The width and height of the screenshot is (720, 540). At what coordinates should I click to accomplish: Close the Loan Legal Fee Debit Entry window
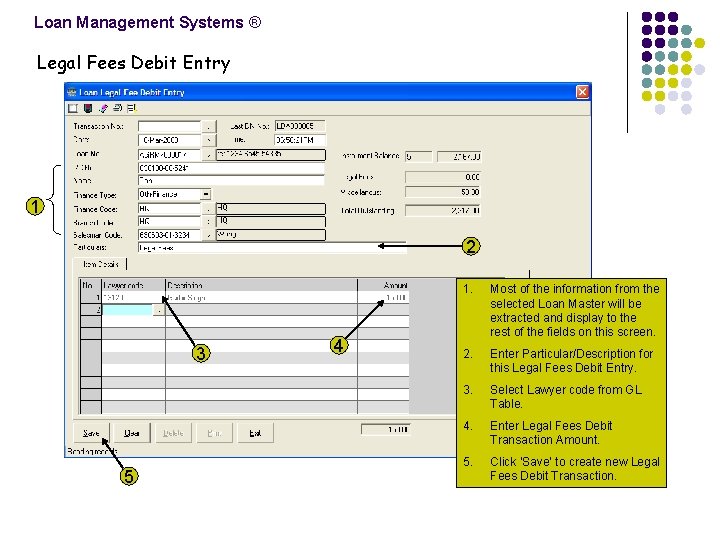click(x=582, y=92)
